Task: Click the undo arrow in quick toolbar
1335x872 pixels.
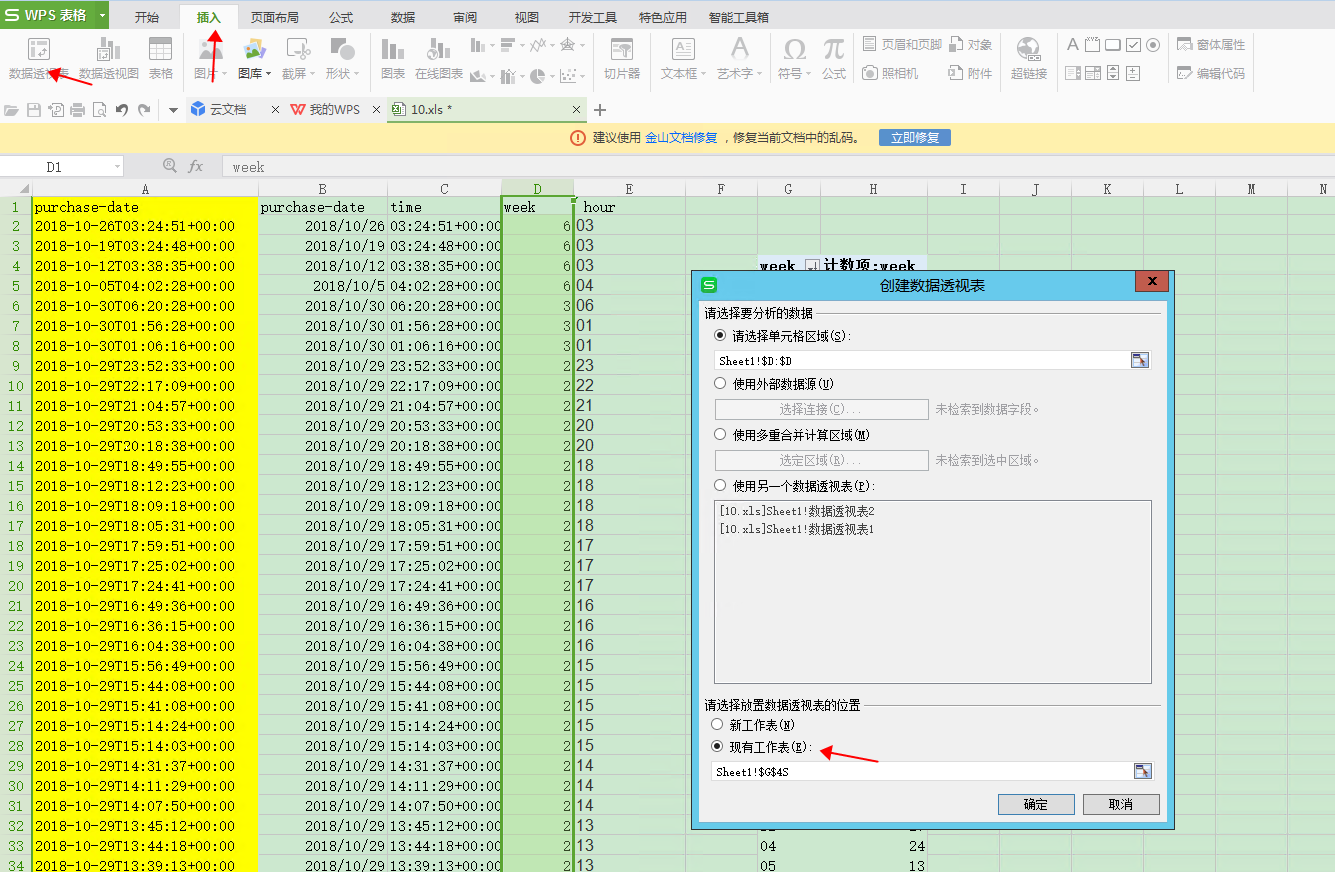Action: (x=122, y=109)
